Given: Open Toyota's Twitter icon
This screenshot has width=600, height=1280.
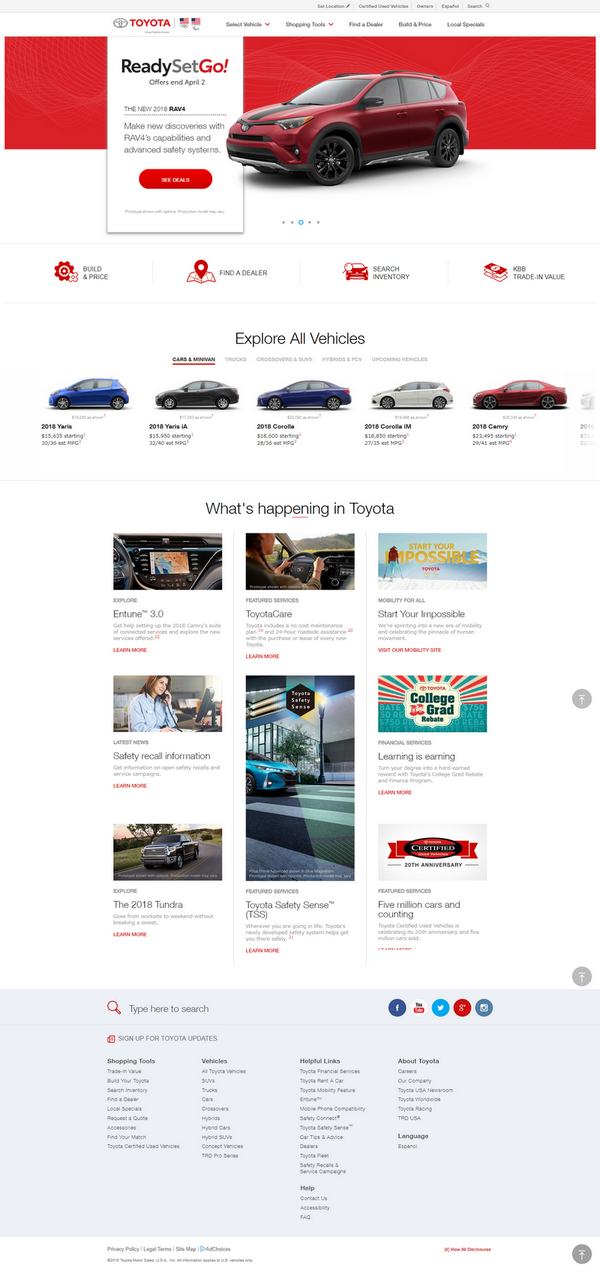Looking at the screenshot, I should 440,1008.
